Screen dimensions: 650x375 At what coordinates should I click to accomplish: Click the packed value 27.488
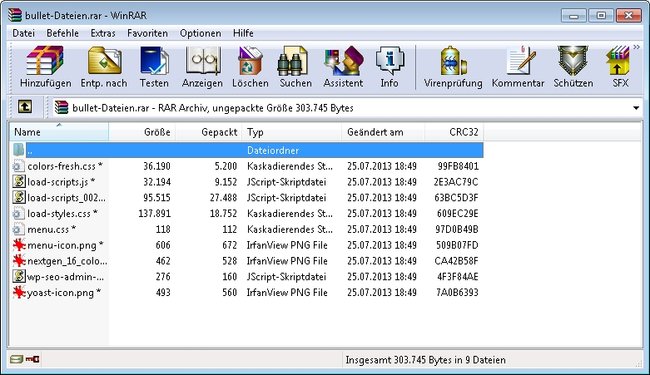(223, 198)
